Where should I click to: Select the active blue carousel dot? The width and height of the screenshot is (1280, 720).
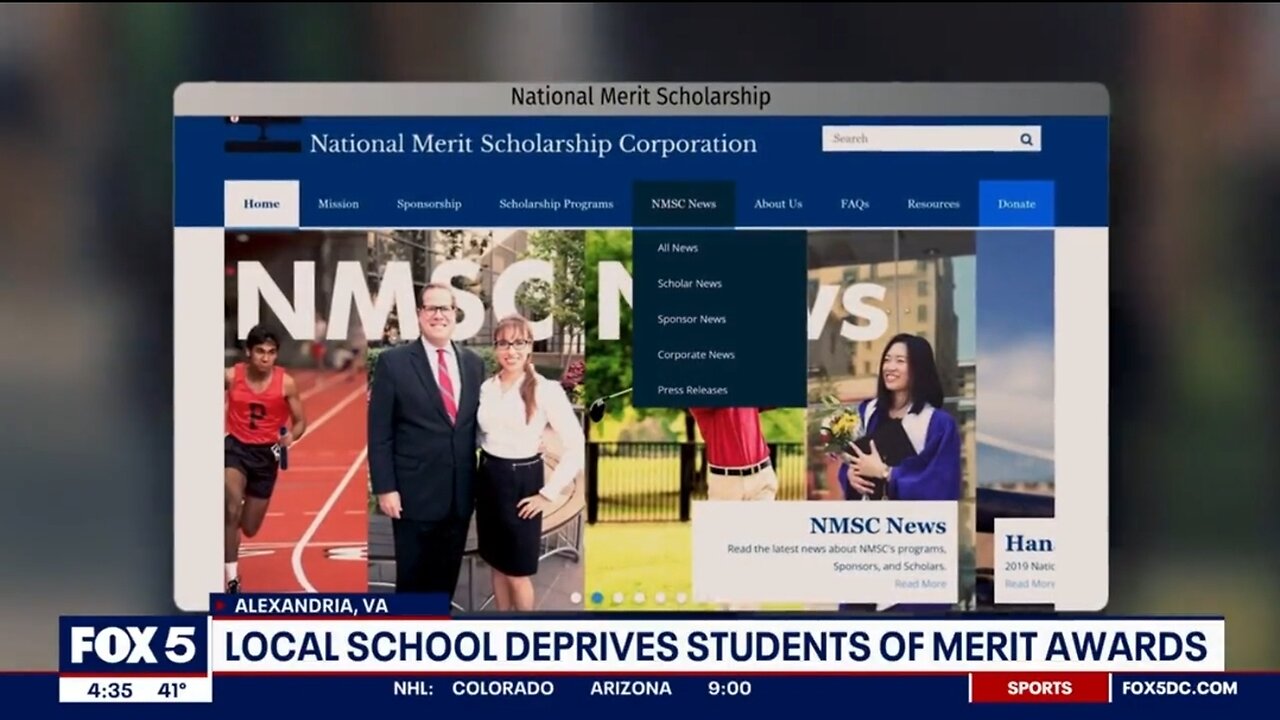coord(597,598)
